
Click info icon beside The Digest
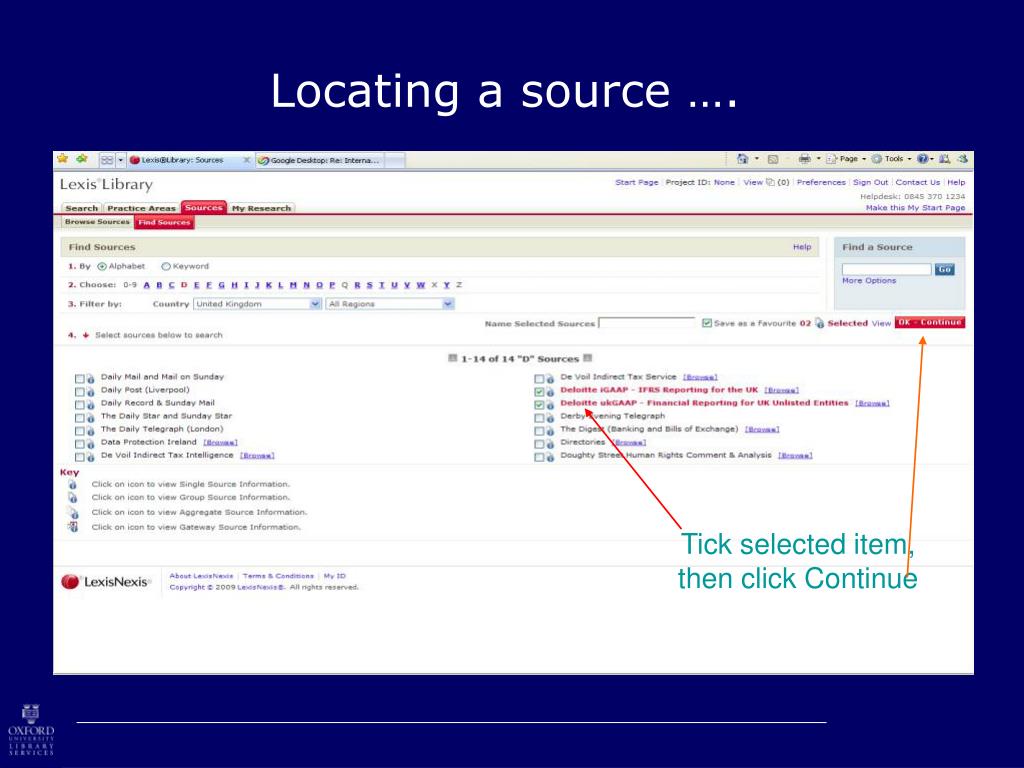click(550, 431)
